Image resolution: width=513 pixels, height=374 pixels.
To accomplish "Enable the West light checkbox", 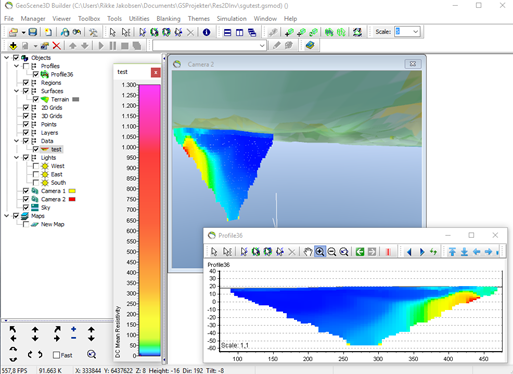I will tap(36, 166).
